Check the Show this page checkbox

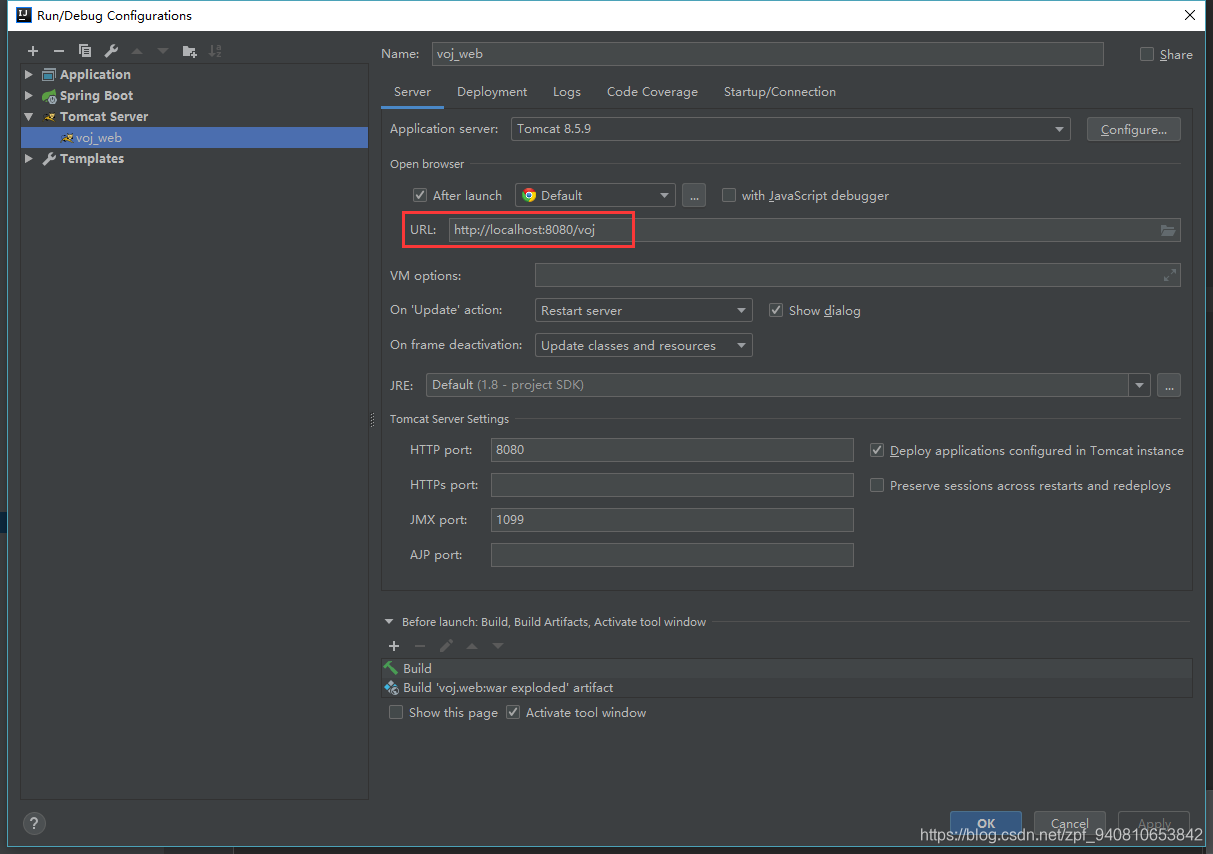396,712
